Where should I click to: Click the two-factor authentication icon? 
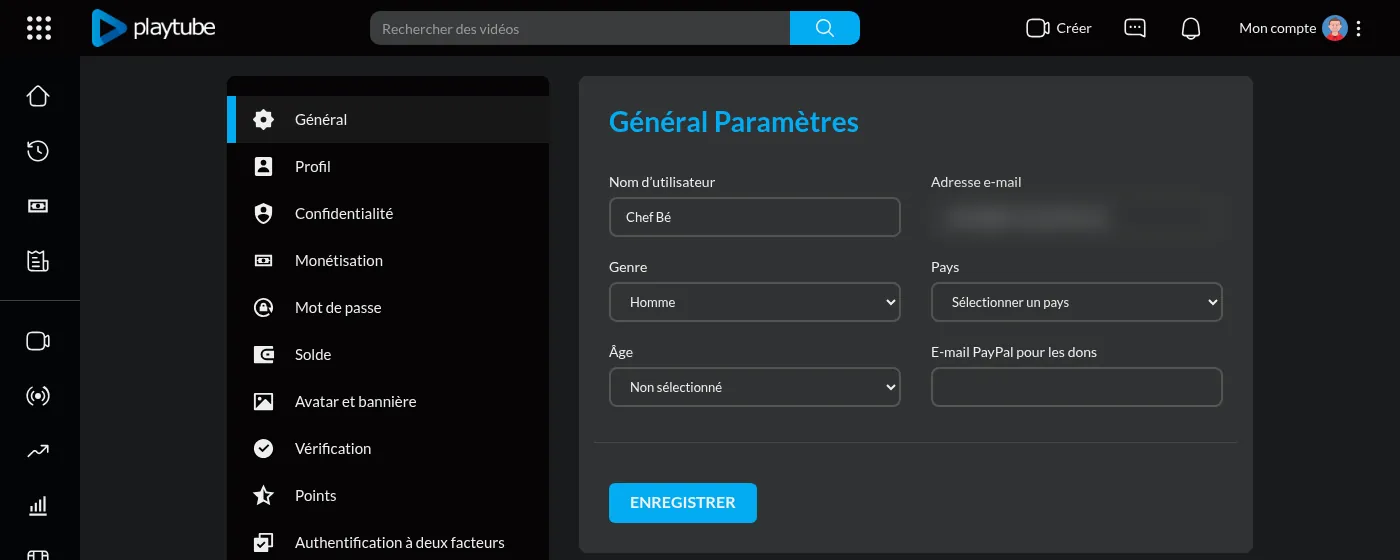pos(263,542)
